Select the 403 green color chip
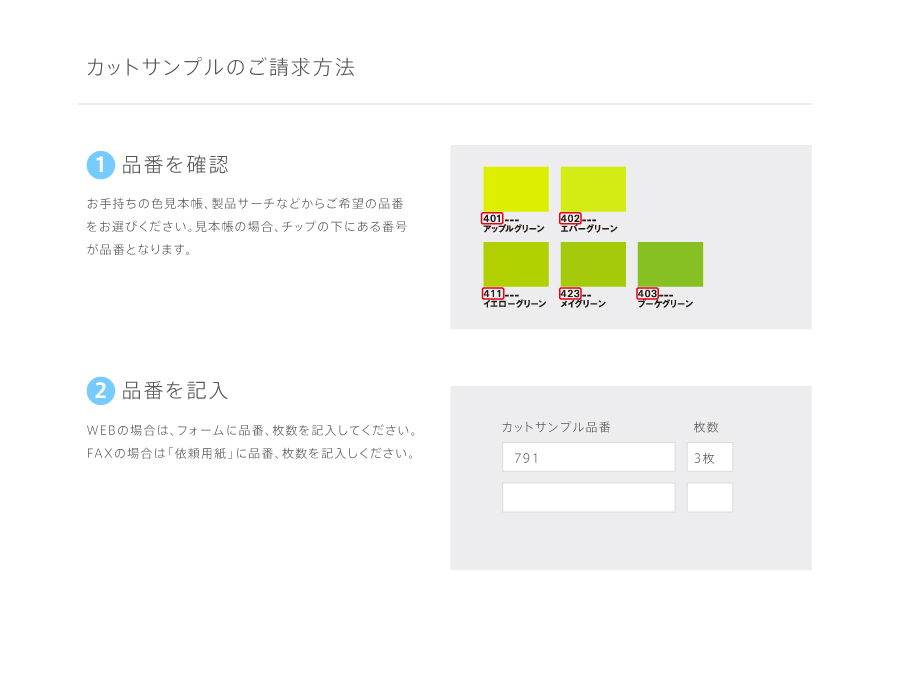The height and width of the screenshot is (693, 916). [670, 264]
